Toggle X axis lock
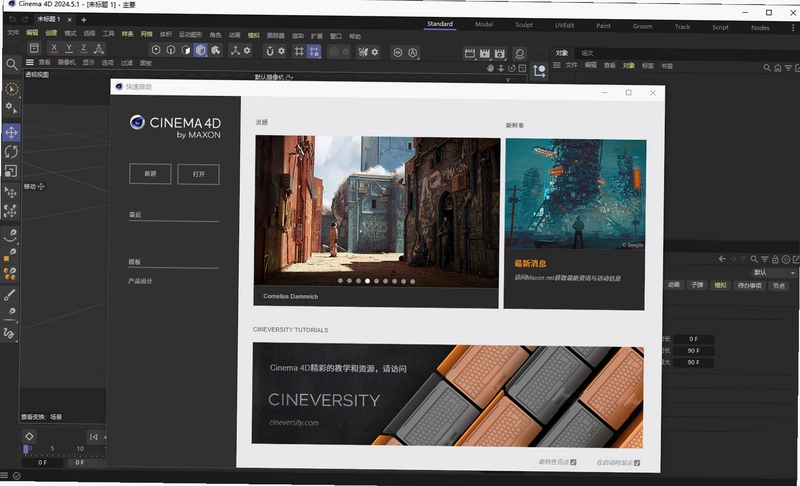This screenshot has width=800, height=486. (x=54, y=48)
